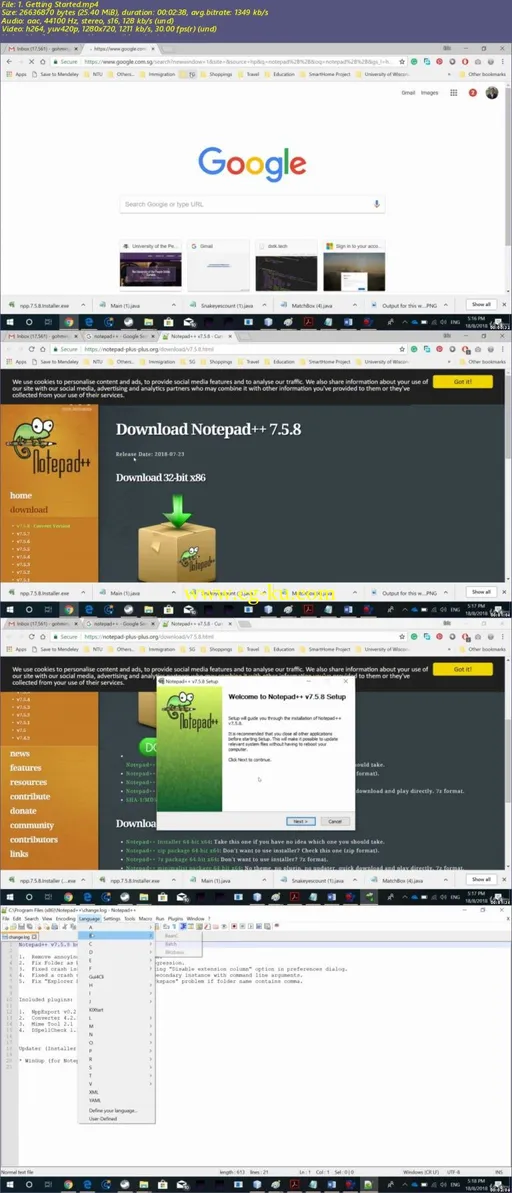This screenshot has height=1193, width=512.
Task: Open the Plugins menu in Notepad++
Action: 175,918
